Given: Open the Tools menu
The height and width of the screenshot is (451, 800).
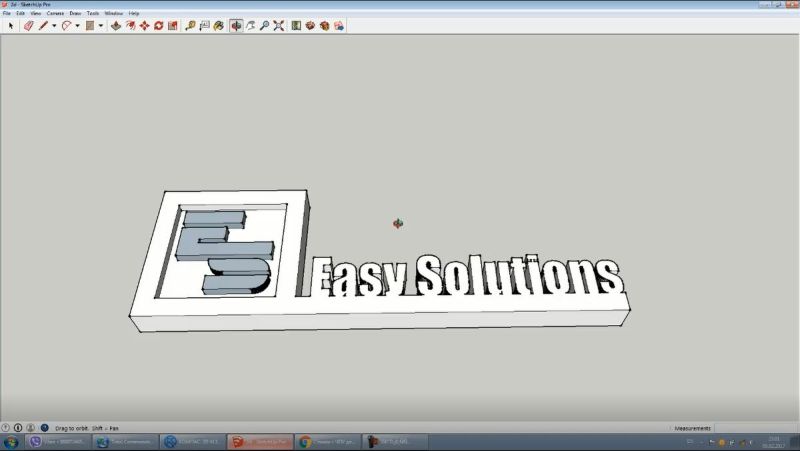Looking at the screenshot, I should pos(93,13).
